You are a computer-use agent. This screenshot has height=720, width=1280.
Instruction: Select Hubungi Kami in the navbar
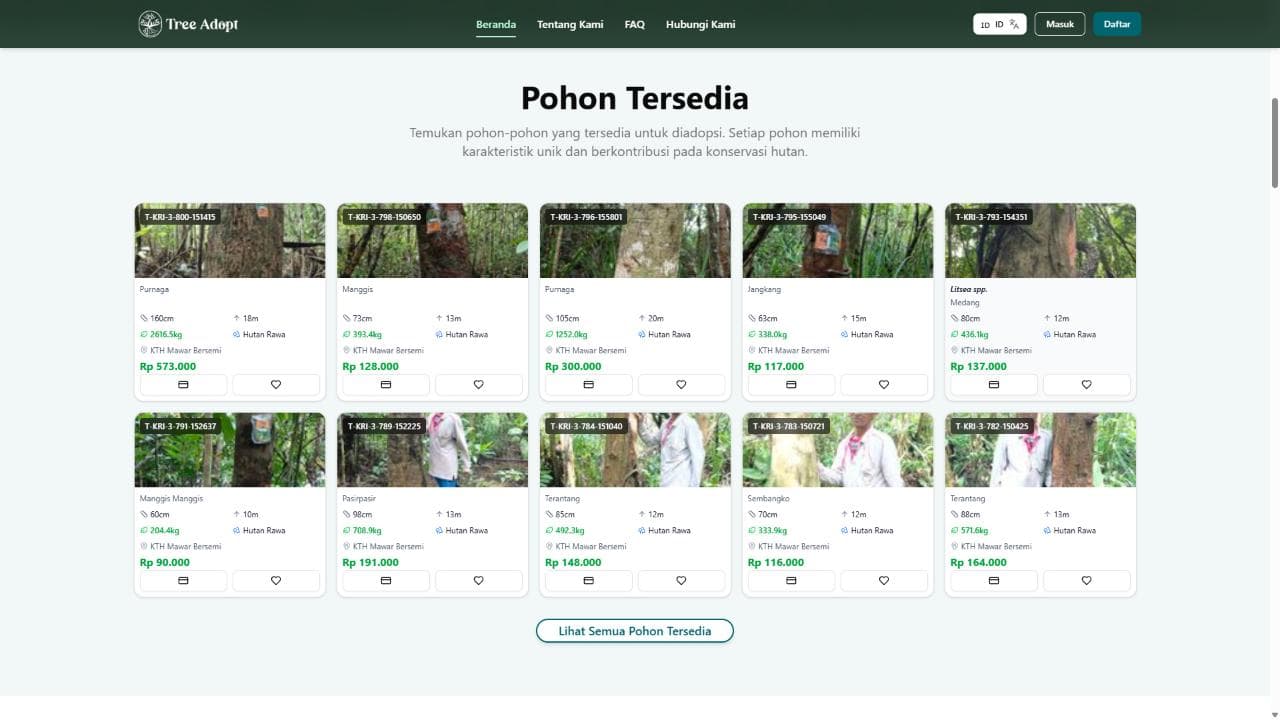click(701, 24)
